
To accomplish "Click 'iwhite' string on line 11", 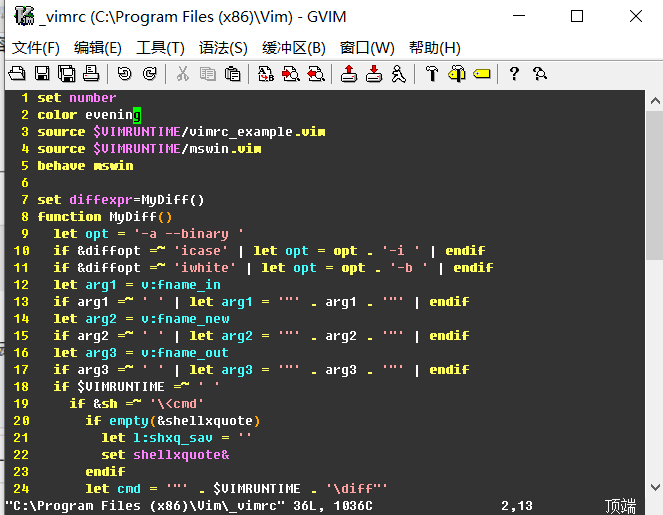I will (205, 268).
